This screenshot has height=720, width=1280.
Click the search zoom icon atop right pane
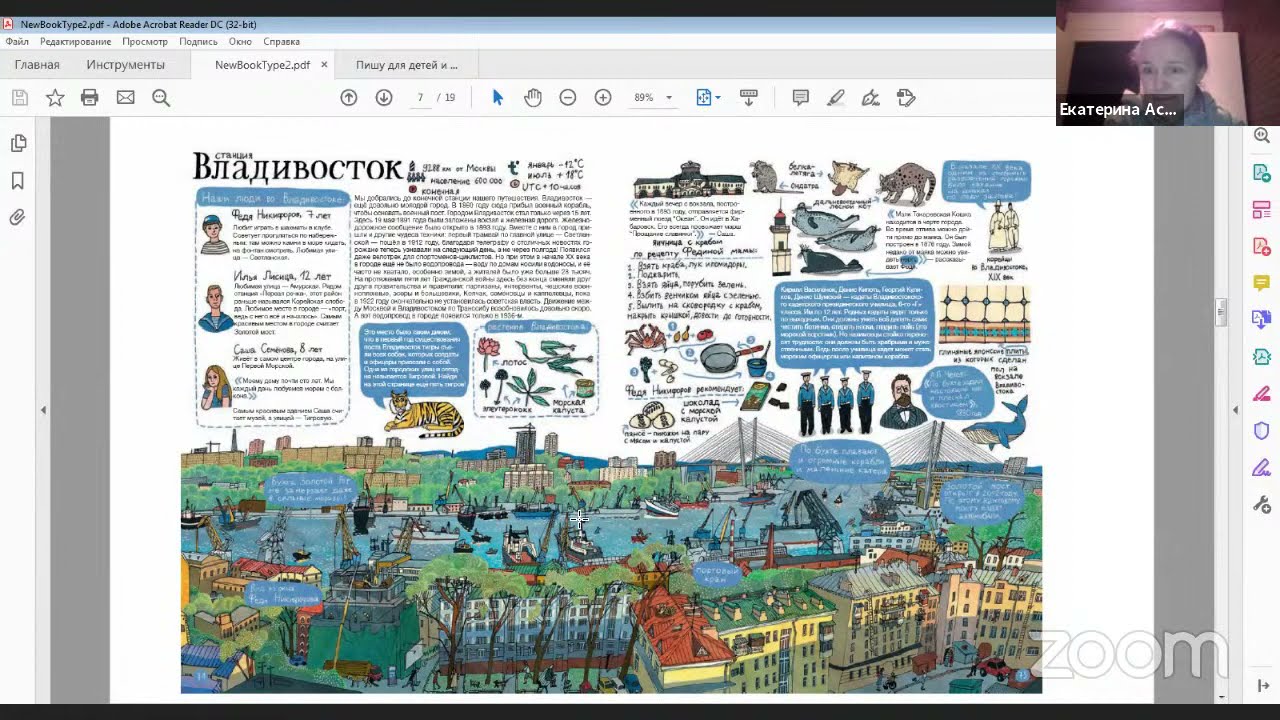tap(1262, 135)
